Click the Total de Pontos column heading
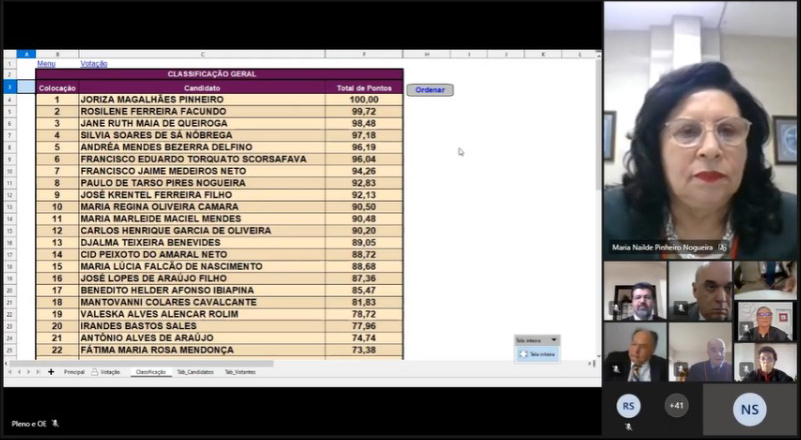The image size is (801, 440). [363, 88]
